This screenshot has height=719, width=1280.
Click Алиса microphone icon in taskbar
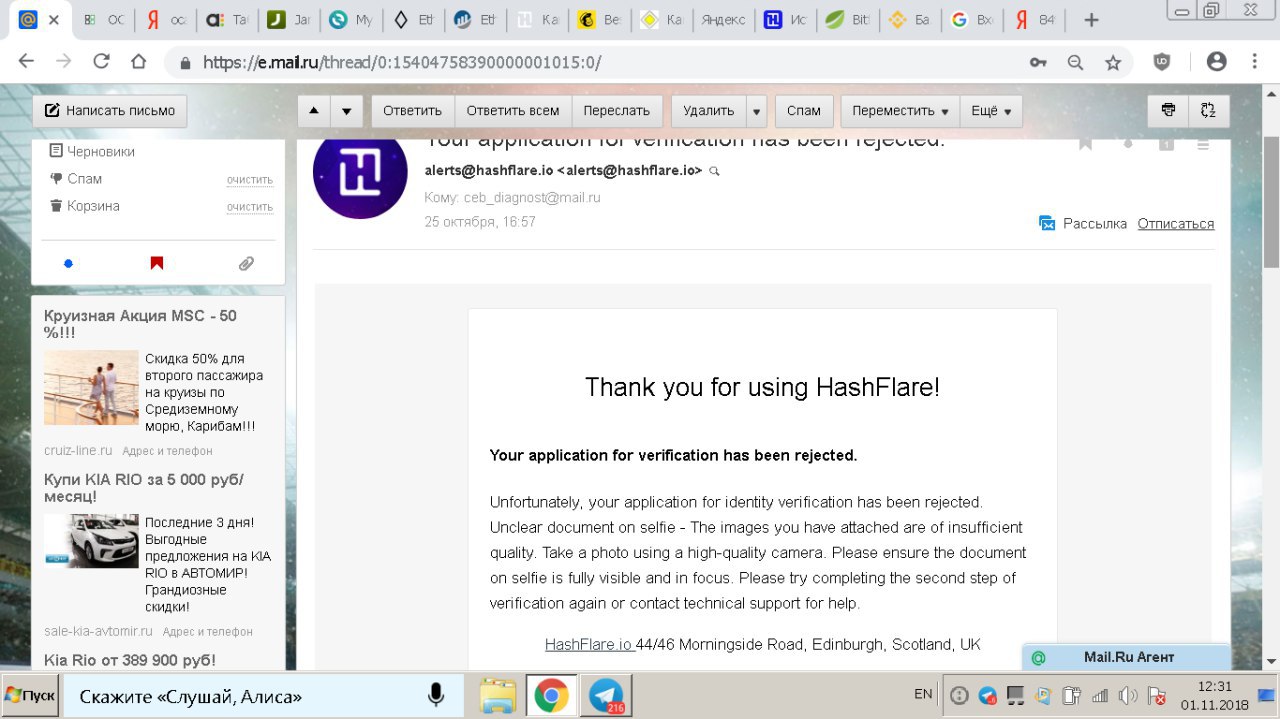436,696
